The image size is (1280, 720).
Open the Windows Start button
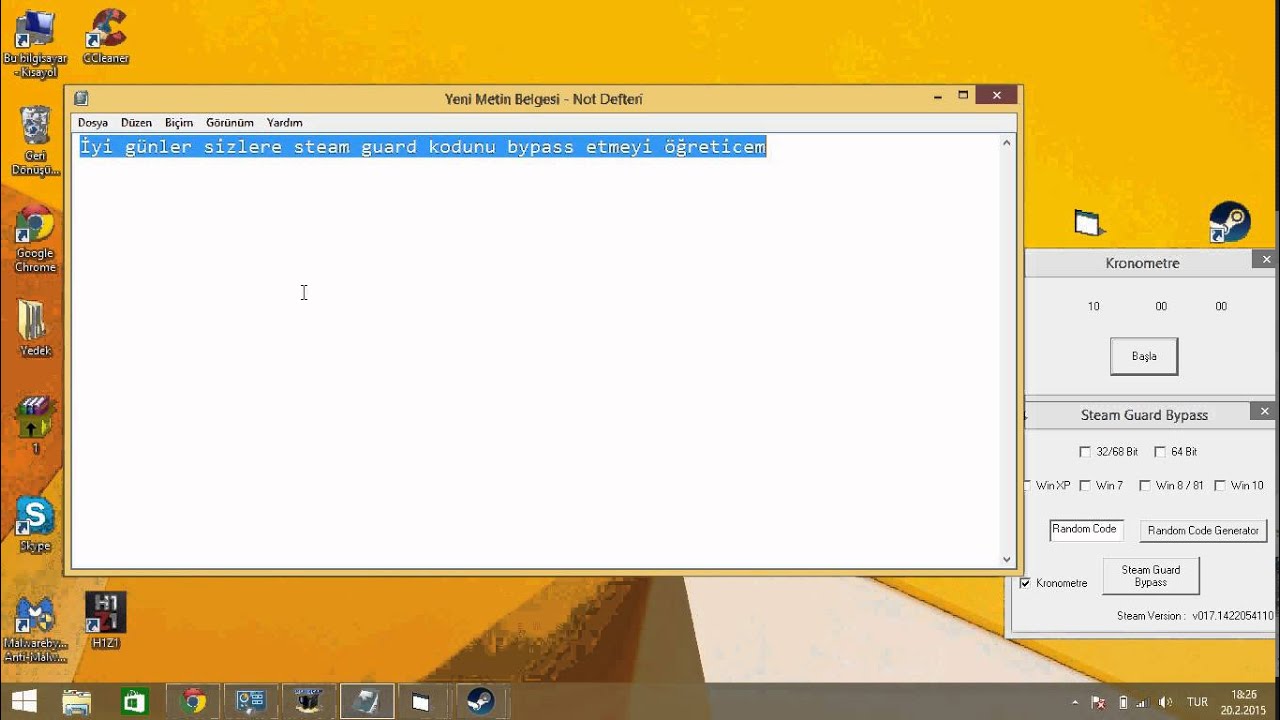[22, 701]
